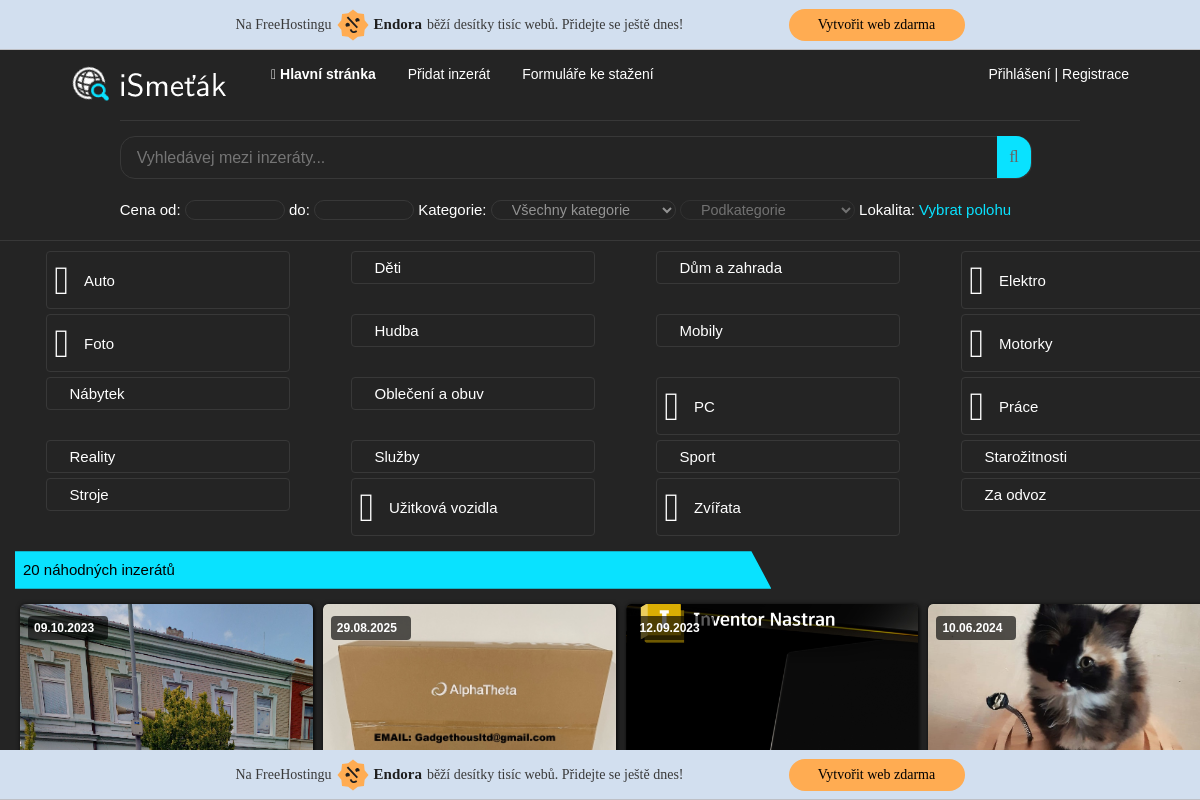This screenshot has width=1200, height=800.
Task: Click the Endora logo in top banner
Action: point(353,24)
